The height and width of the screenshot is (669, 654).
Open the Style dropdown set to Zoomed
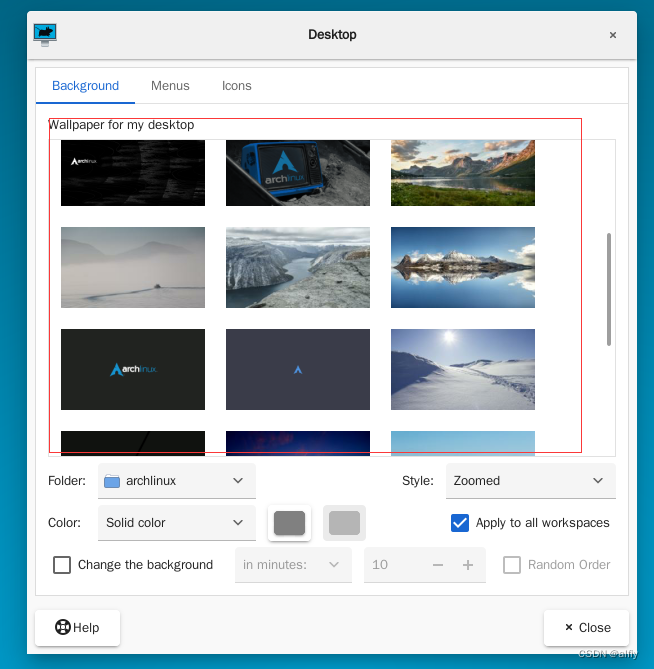pyautogui.click(x=531, y=481)
